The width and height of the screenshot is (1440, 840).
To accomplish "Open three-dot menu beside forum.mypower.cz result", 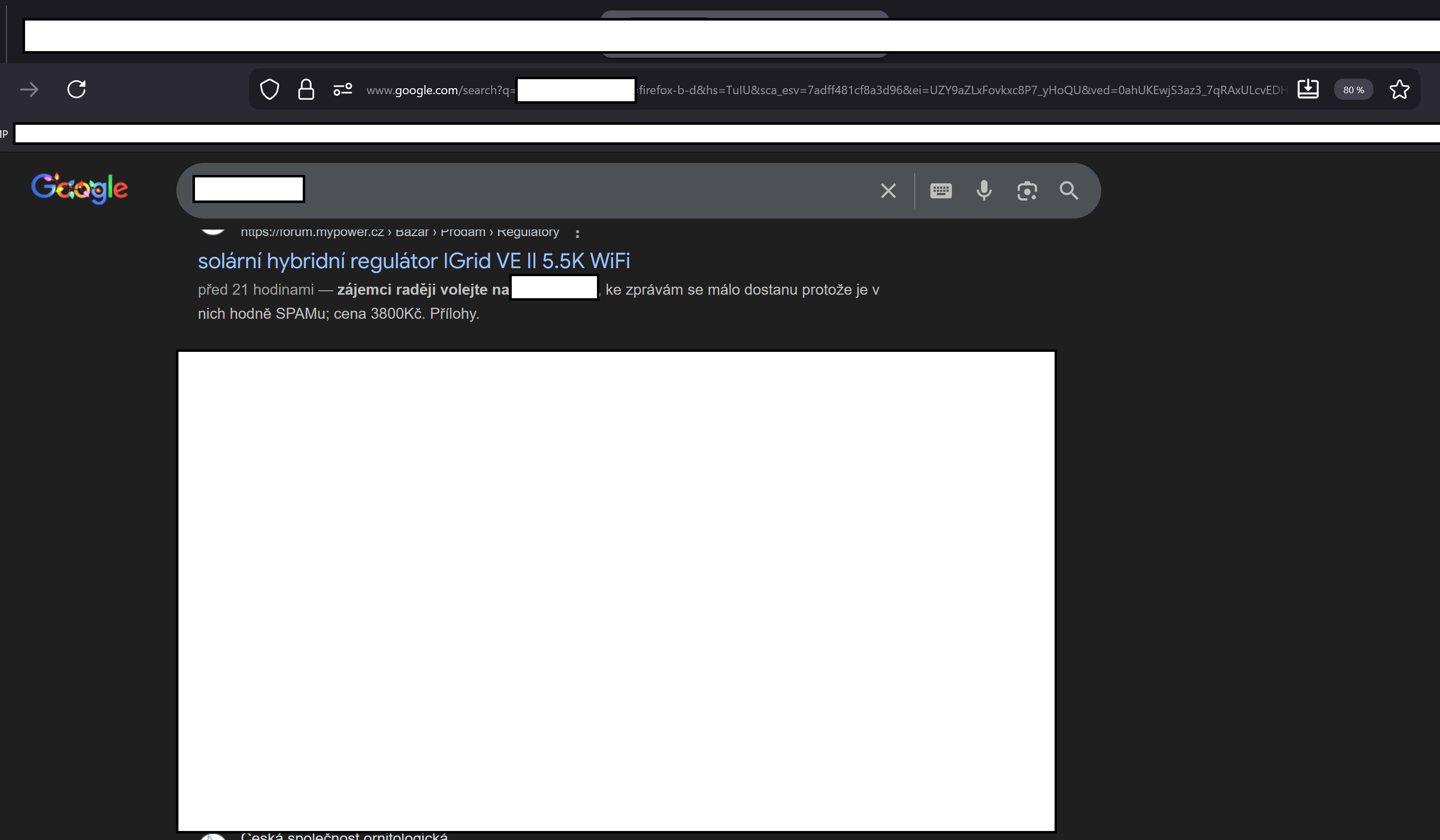I will click(x=577, y=234).
